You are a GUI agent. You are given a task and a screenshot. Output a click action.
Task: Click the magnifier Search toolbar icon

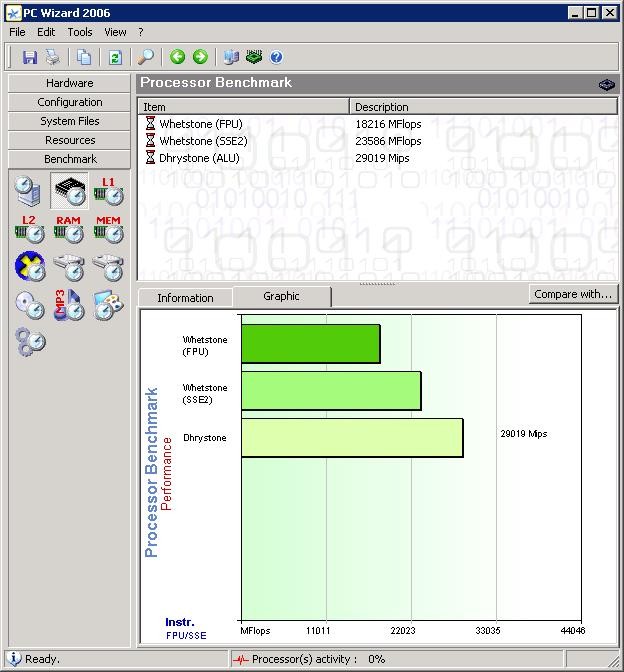point(146,57)
